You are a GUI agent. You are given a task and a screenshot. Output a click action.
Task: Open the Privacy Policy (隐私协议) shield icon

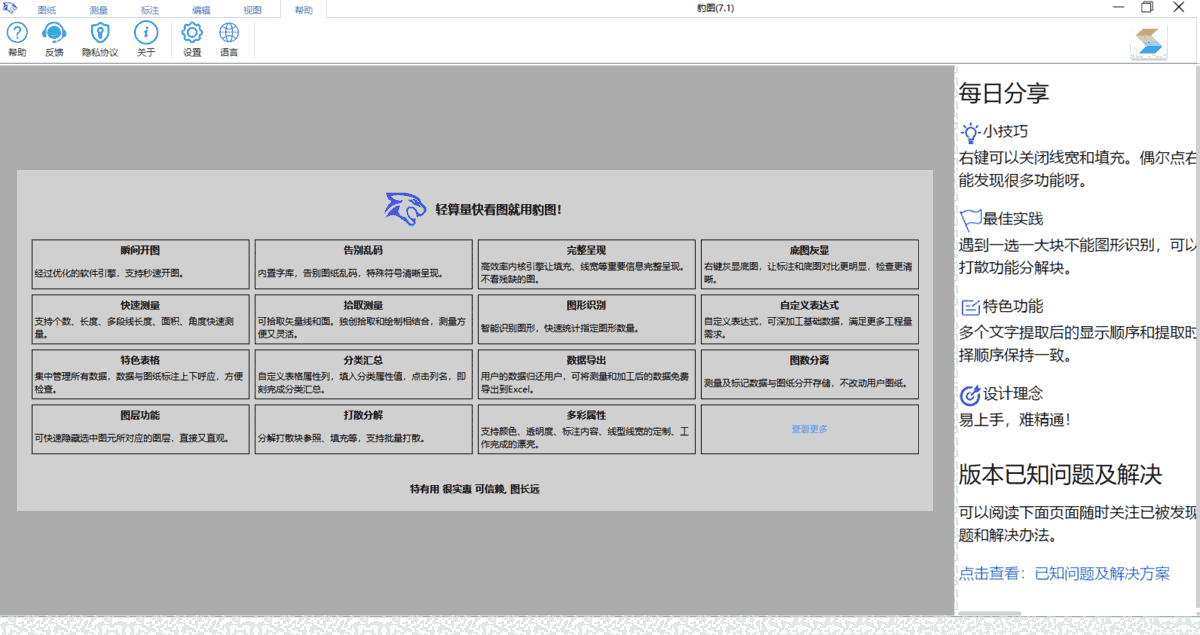pos(100,40)
